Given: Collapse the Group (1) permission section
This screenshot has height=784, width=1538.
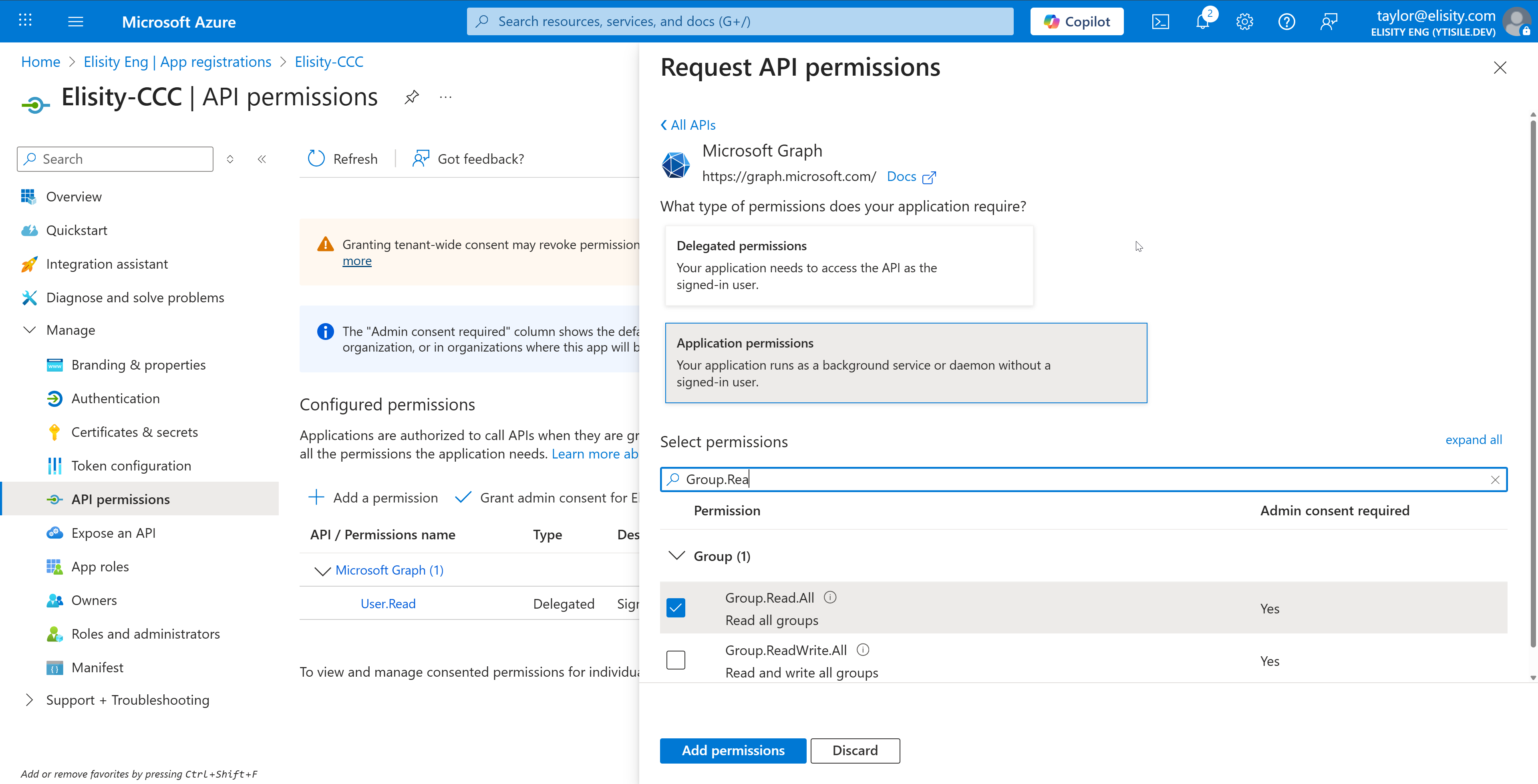Looking at the screenshot, I should (x=676, y=556).
